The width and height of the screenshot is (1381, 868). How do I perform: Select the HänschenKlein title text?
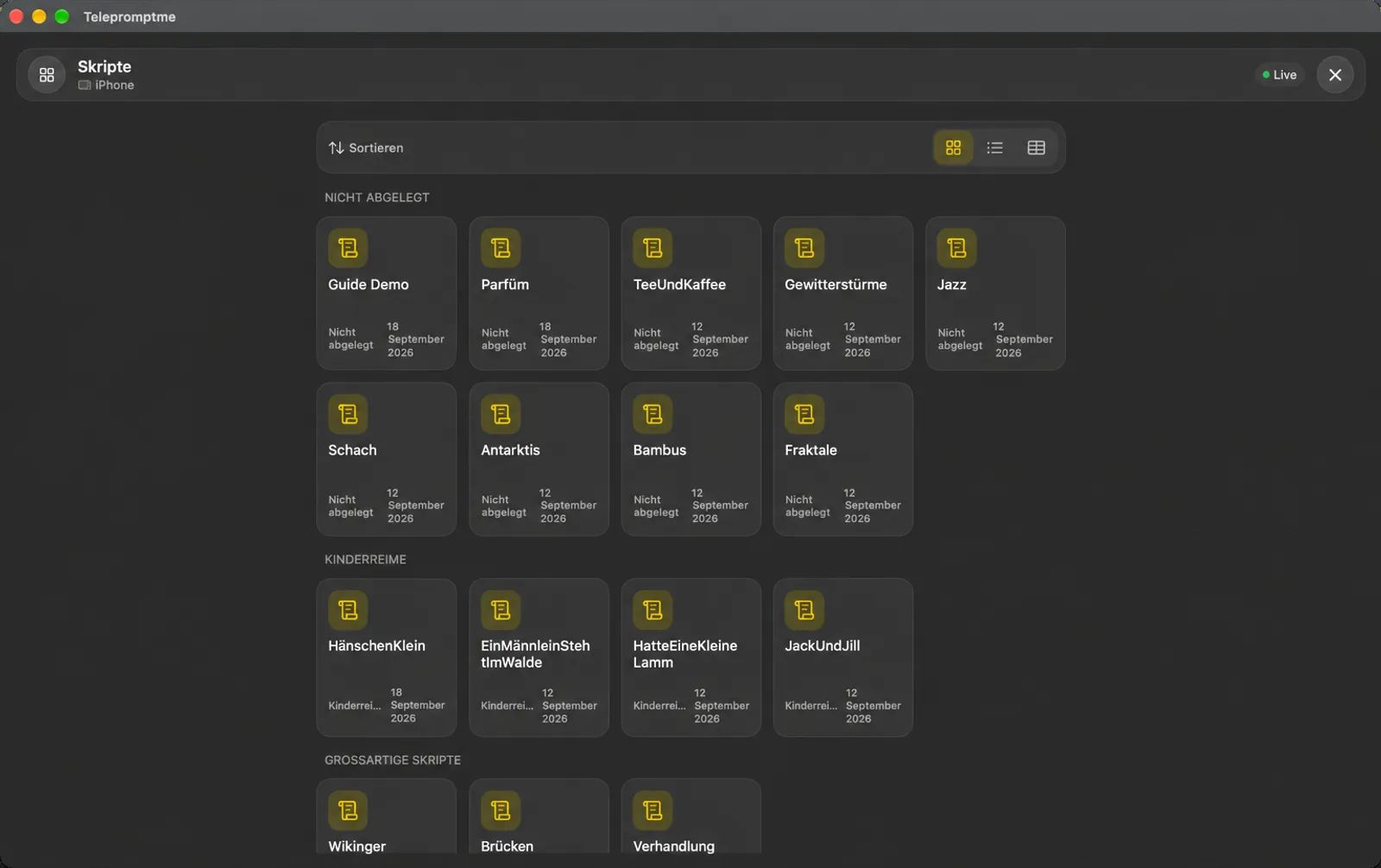376,646
